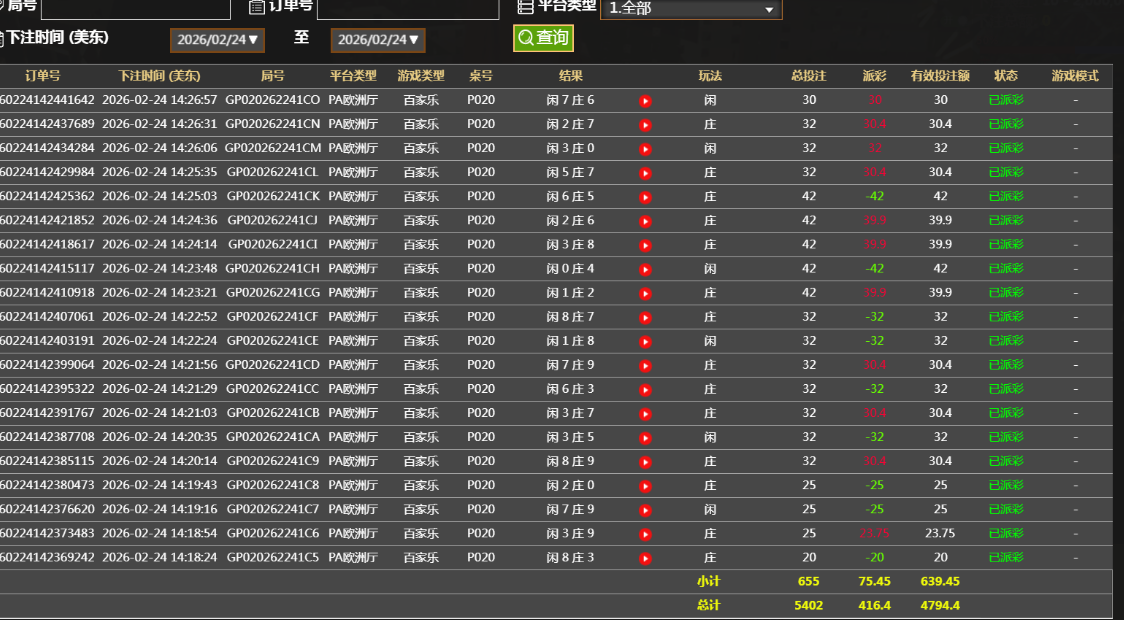The height and width of the screenshot is (620, 1124).
Task: Watch the result replay for round GP020262241CA
Action: (x=646, y=437)
